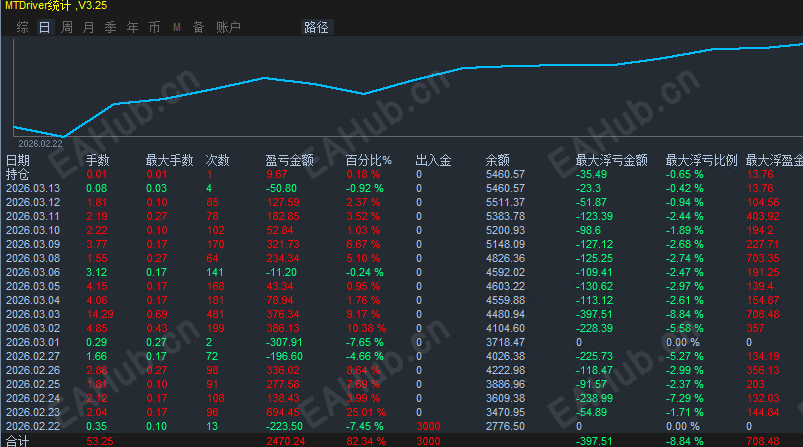Click the 最大浮亏比例 column header
The image size is (803, 447).
[702, 160]
